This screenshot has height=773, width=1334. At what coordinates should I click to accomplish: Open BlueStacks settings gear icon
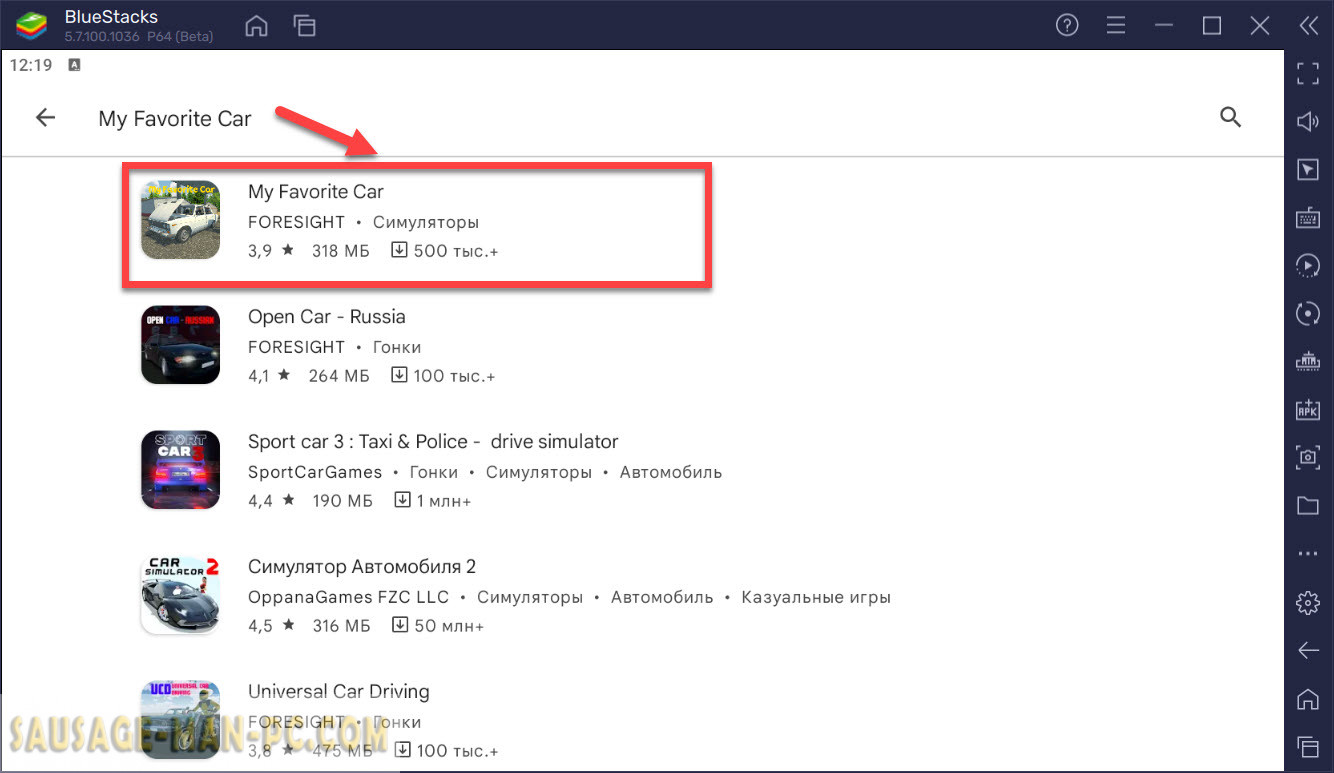[x=1308, y=602]
